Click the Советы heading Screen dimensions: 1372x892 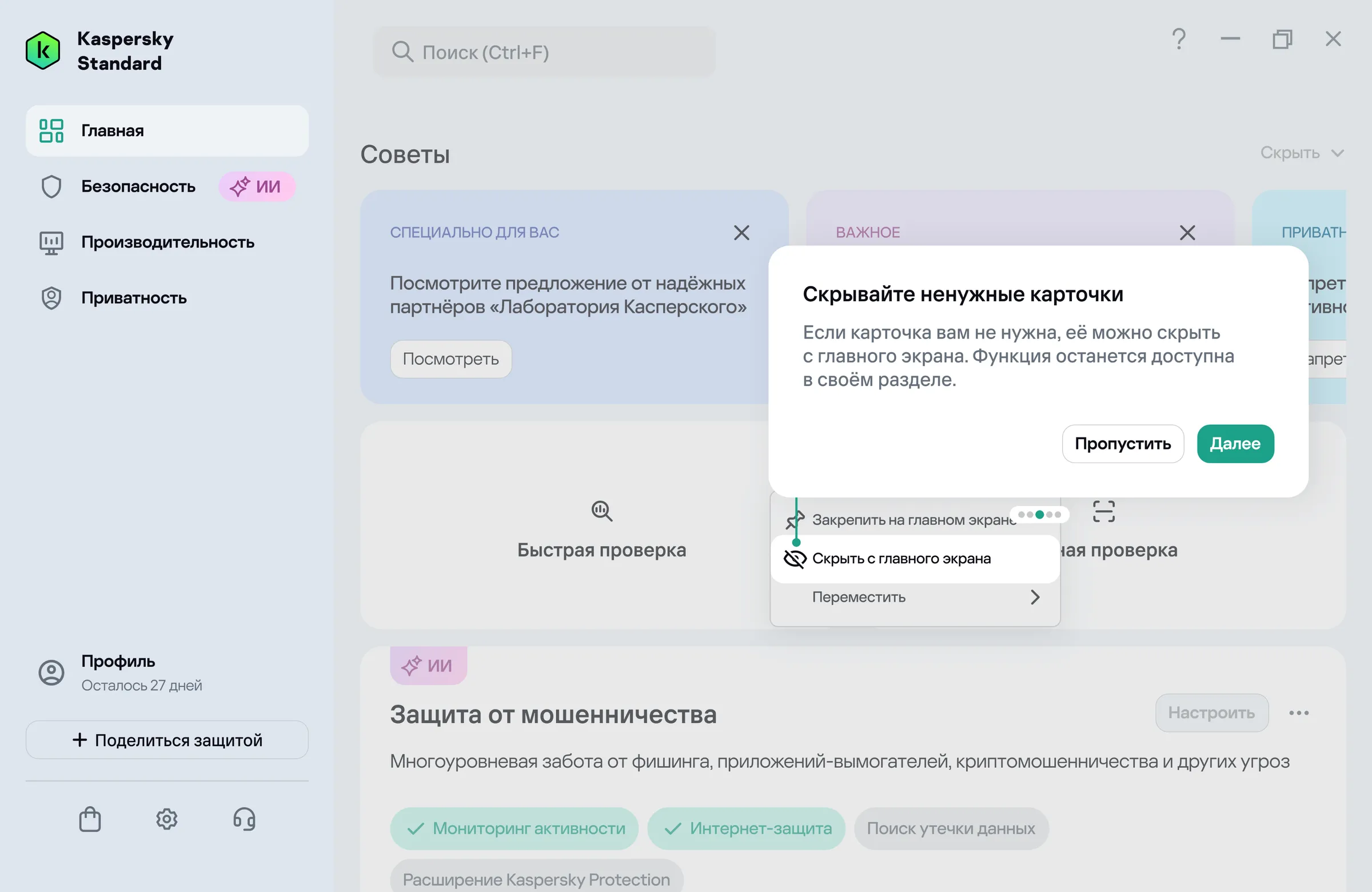(x=405, y=154)
